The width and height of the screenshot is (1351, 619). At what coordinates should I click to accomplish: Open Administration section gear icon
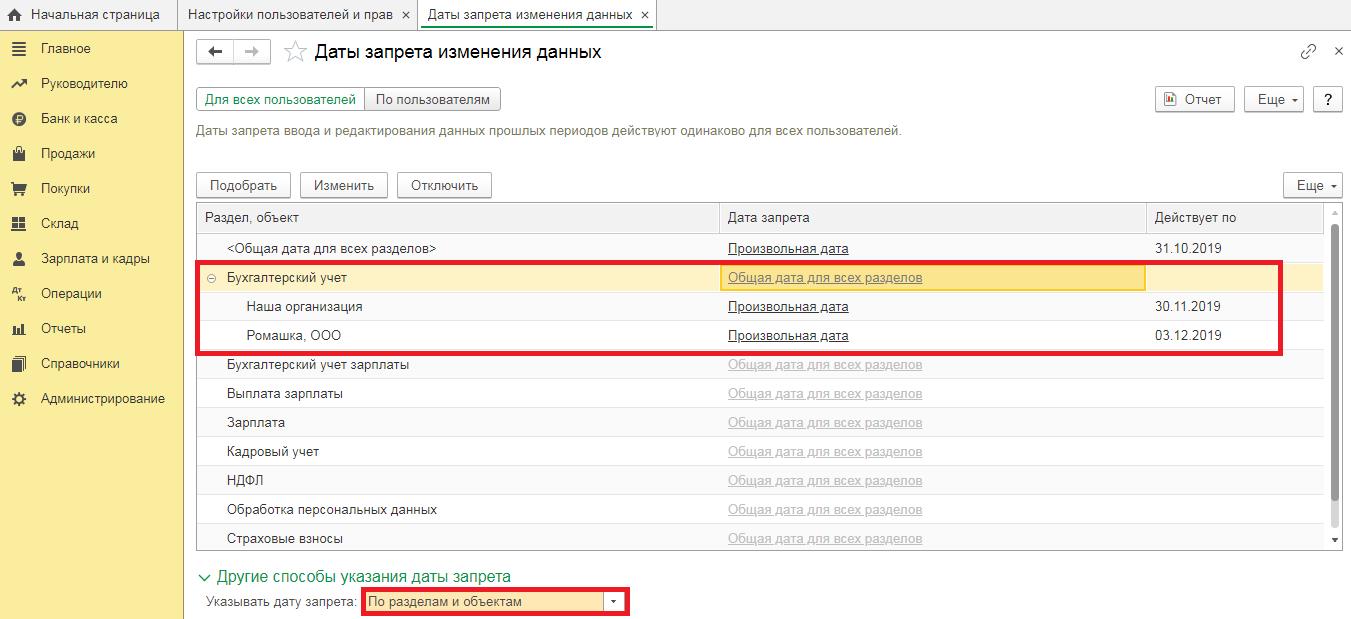[18, 399]
